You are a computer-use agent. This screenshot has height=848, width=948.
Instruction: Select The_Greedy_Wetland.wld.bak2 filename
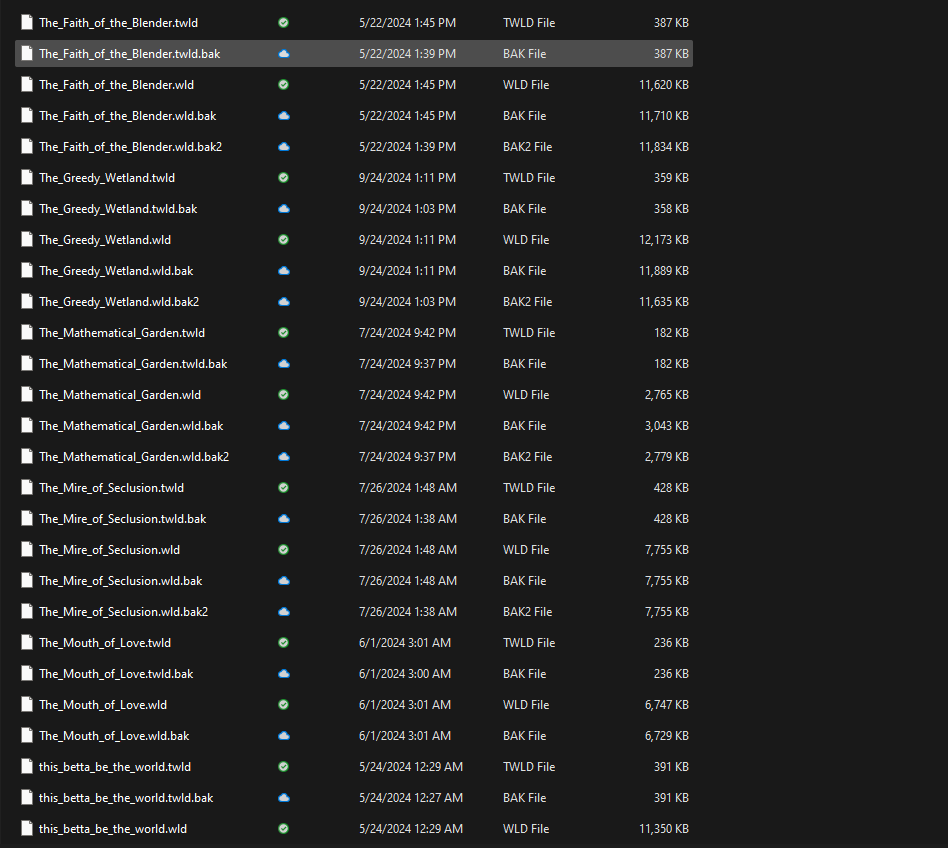point(119,302)
